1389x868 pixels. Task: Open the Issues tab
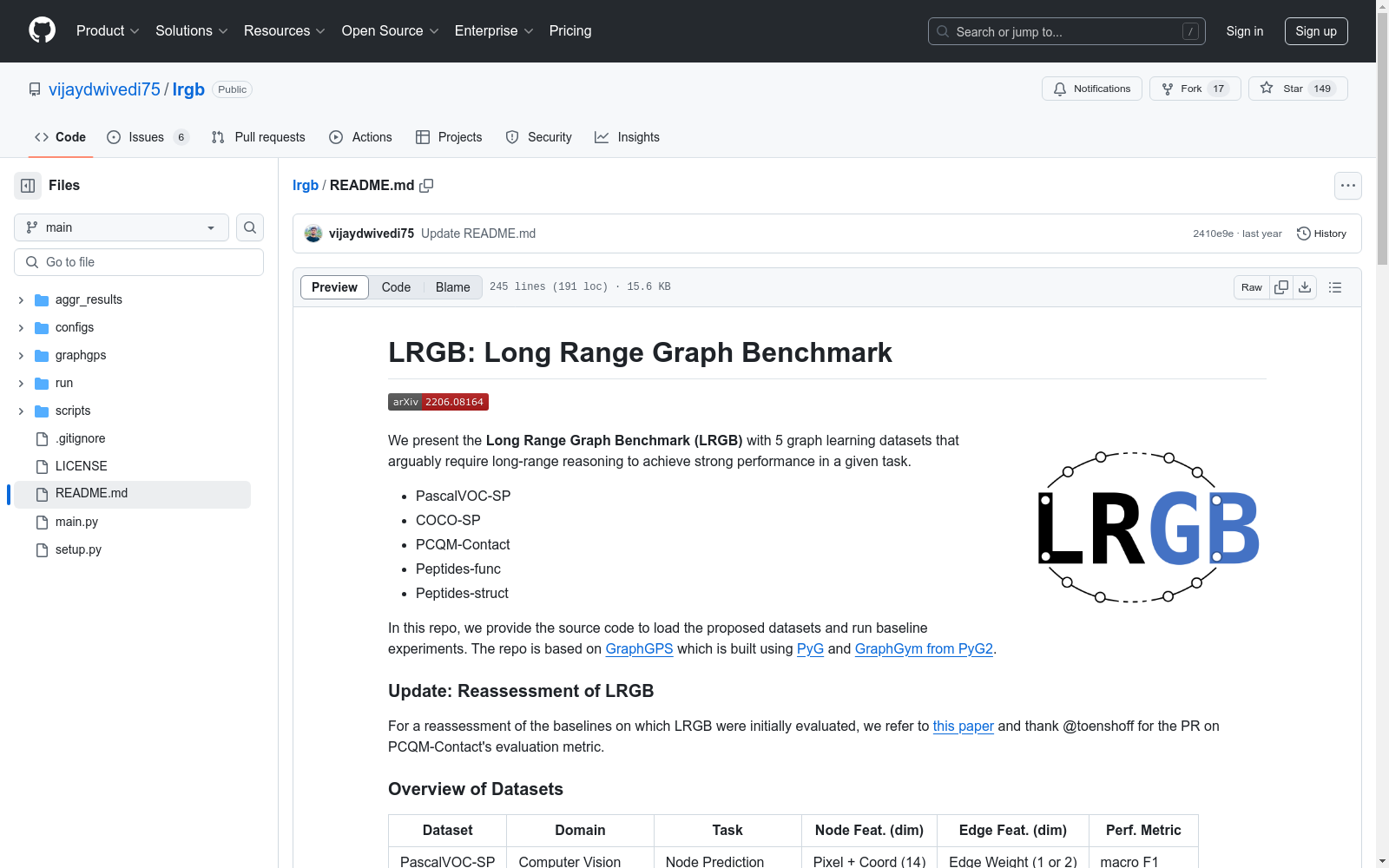click(144, 136)
